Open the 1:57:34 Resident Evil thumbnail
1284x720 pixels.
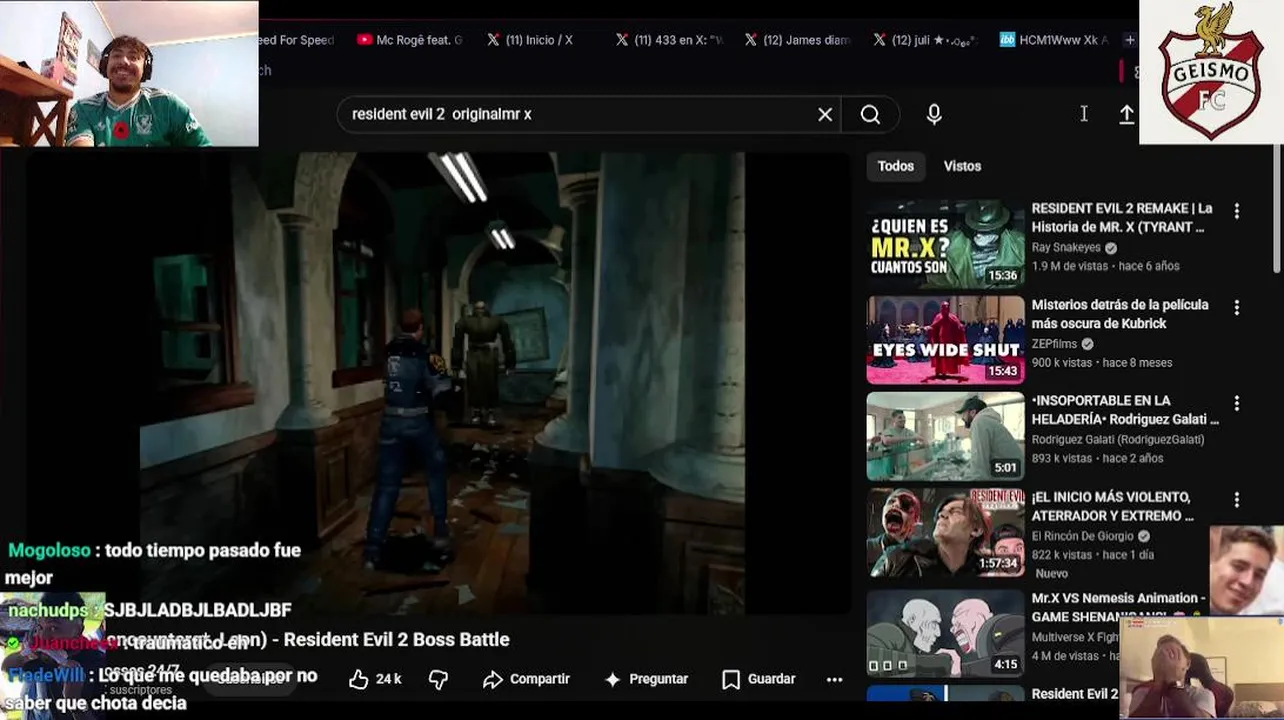pos(946,532)
